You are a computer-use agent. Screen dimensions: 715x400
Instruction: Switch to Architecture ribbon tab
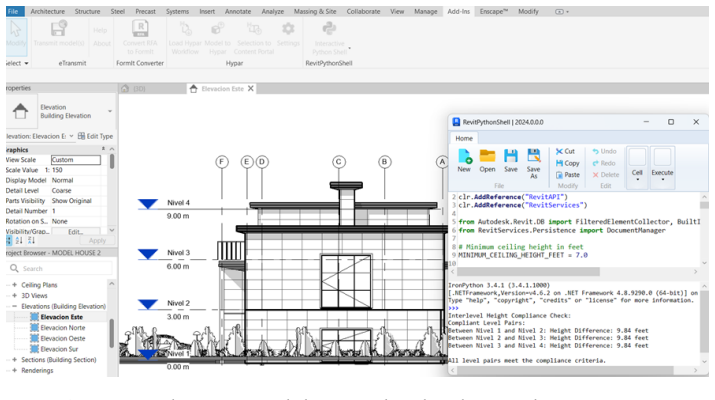click(x=47, y=11)
